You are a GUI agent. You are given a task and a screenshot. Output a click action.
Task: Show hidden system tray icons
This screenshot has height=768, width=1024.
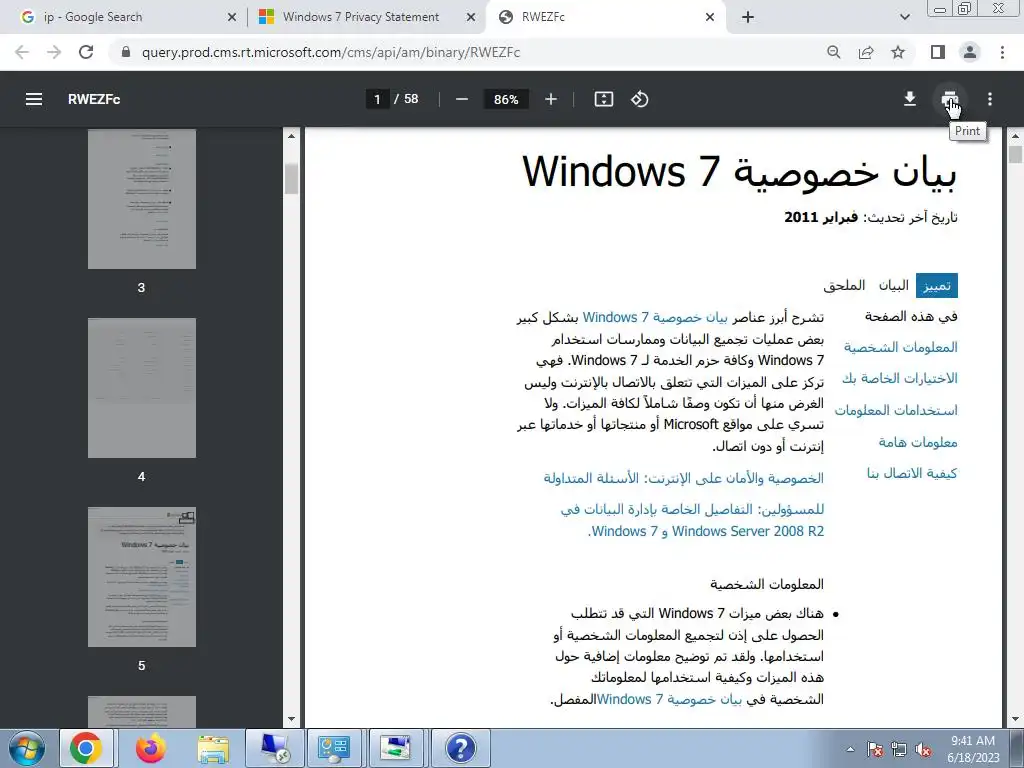click(x=850, y=749)
